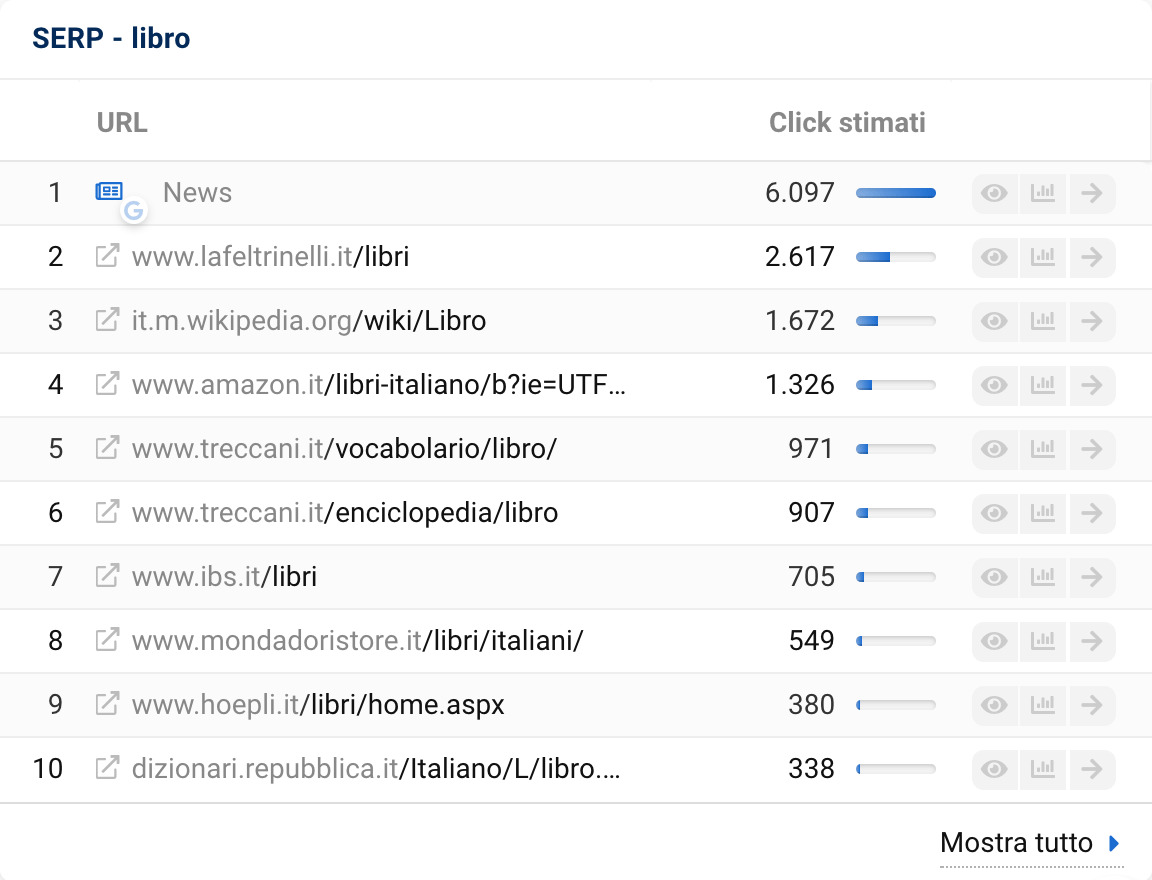
Task: Click the News icon in row 1
Action: click(x=109, y=192)
